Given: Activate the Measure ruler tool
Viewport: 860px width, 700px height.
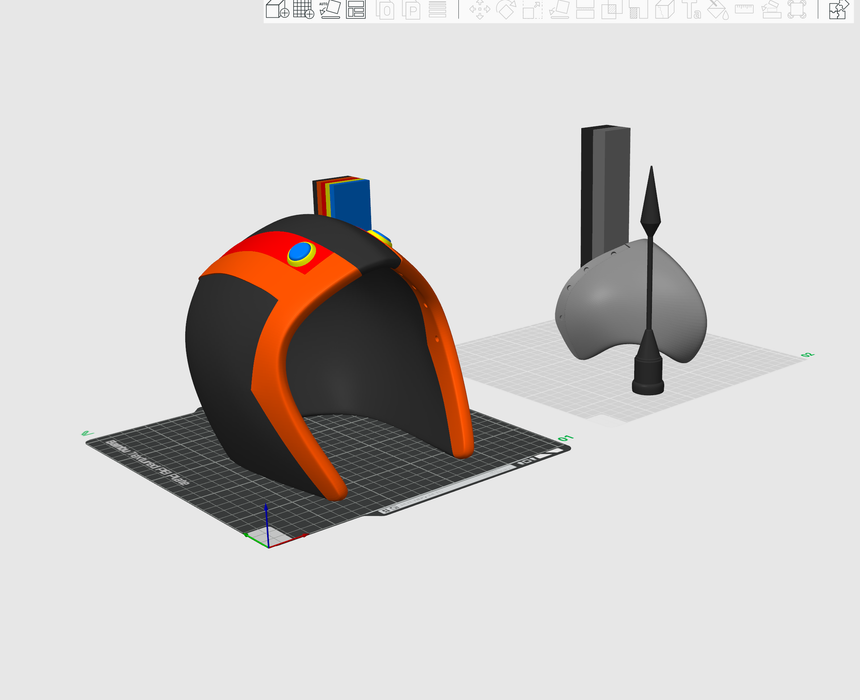Looking at the screenshot, I should (x=744, y=10).
